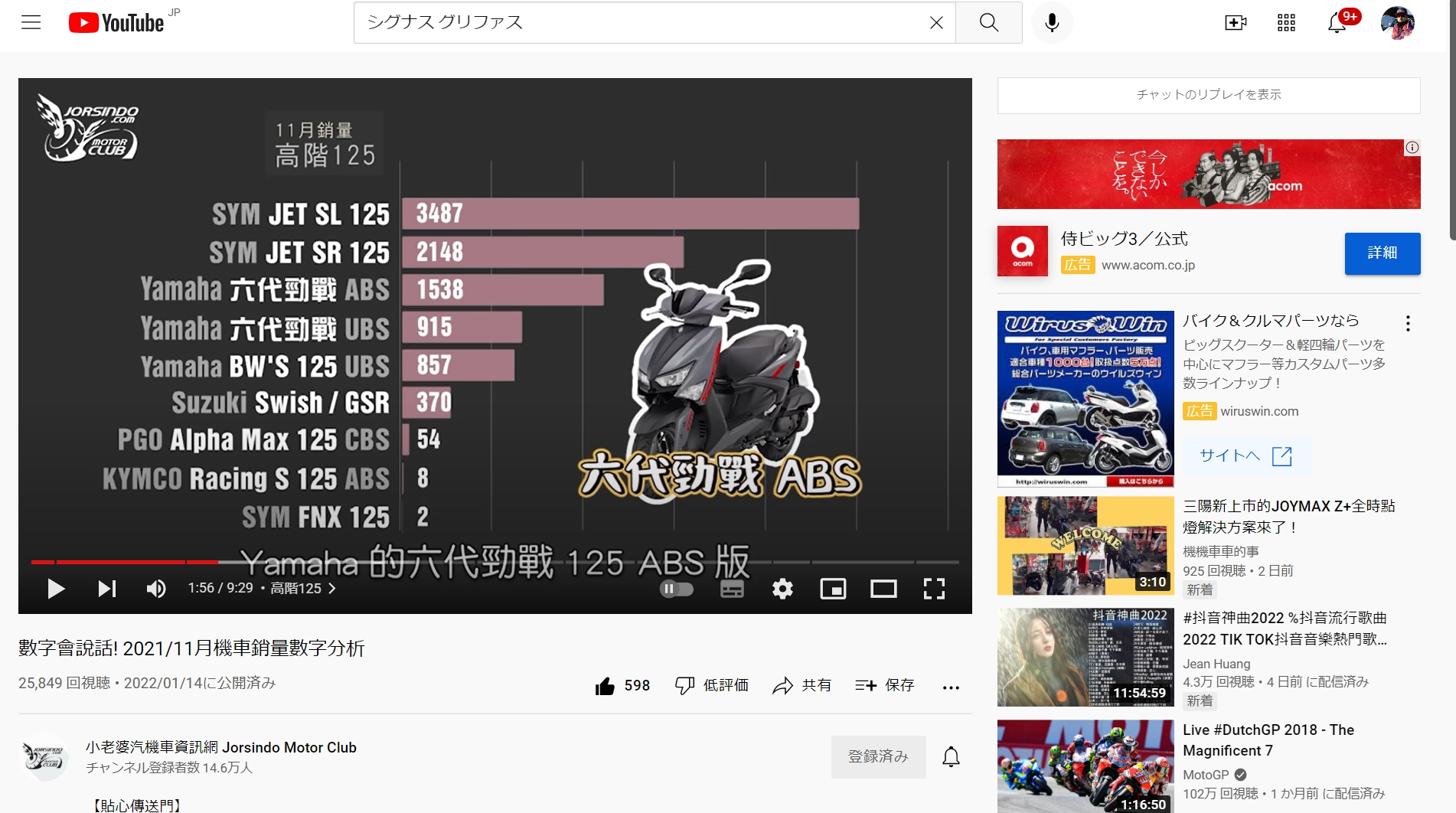Enable theater mode
1456x813 pixels.
(x=883, y=588)
